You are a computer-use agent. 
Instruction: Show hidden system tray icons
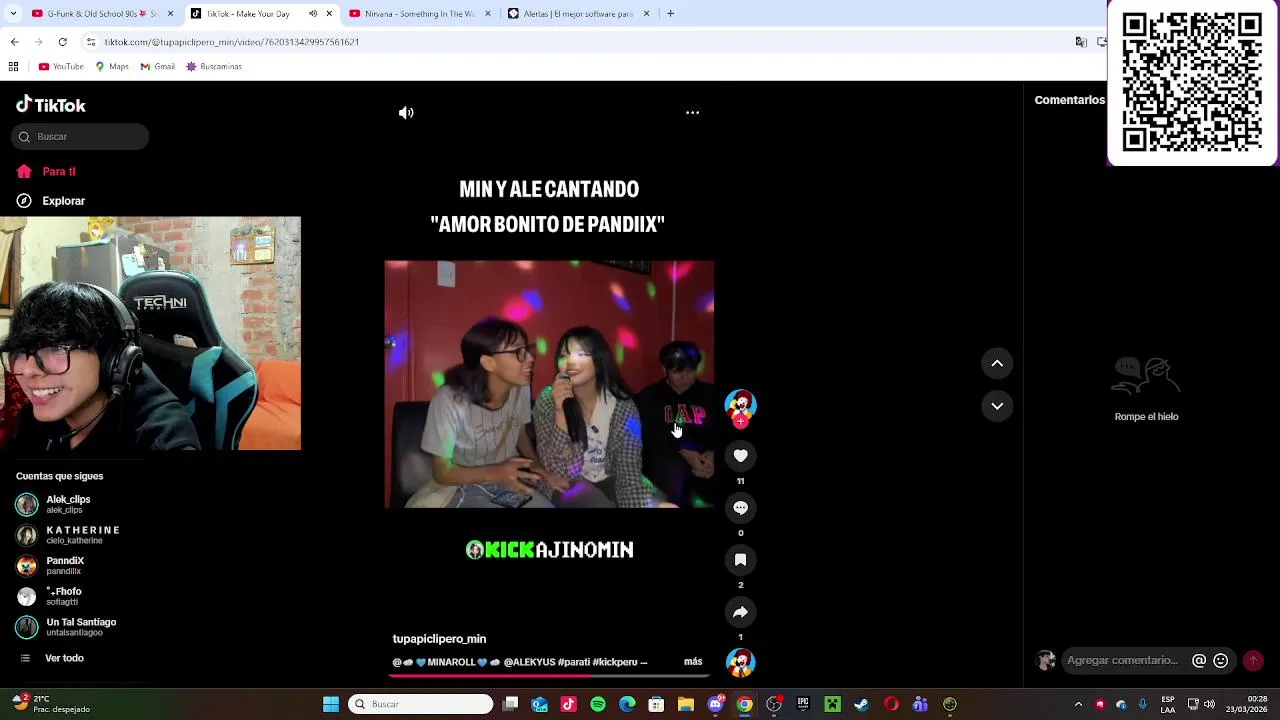pos(1078,704)
